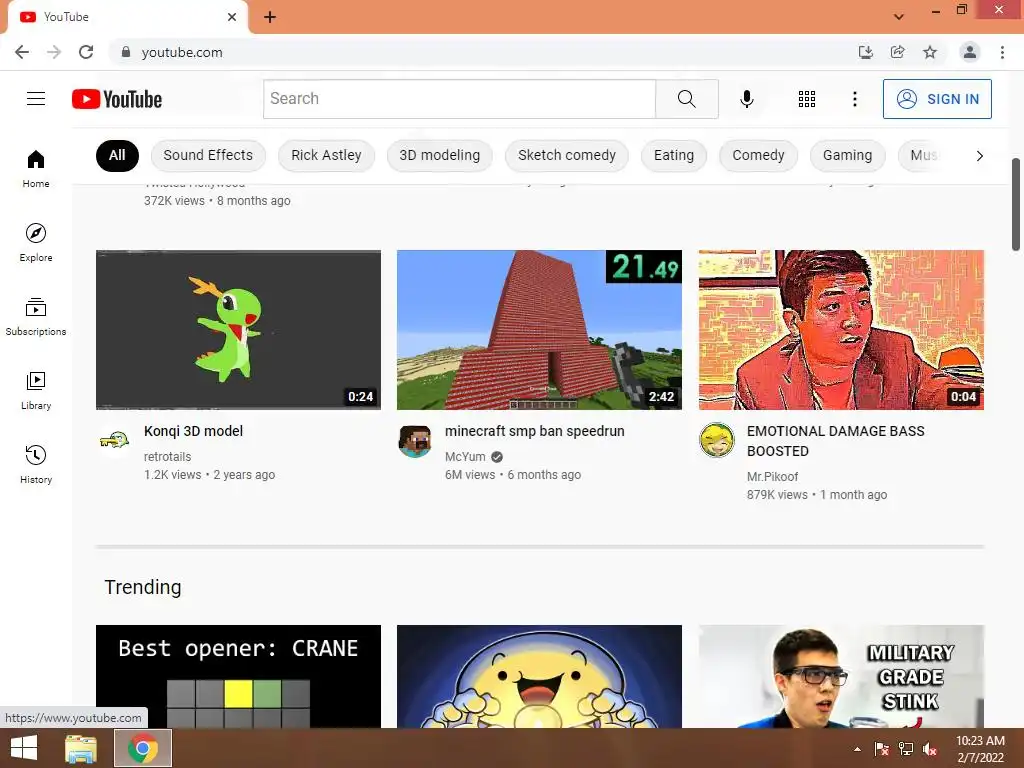Play the Konqi 3D model thumbnail
Screen dimensions: 1024x768
click(x=238, y=330)
